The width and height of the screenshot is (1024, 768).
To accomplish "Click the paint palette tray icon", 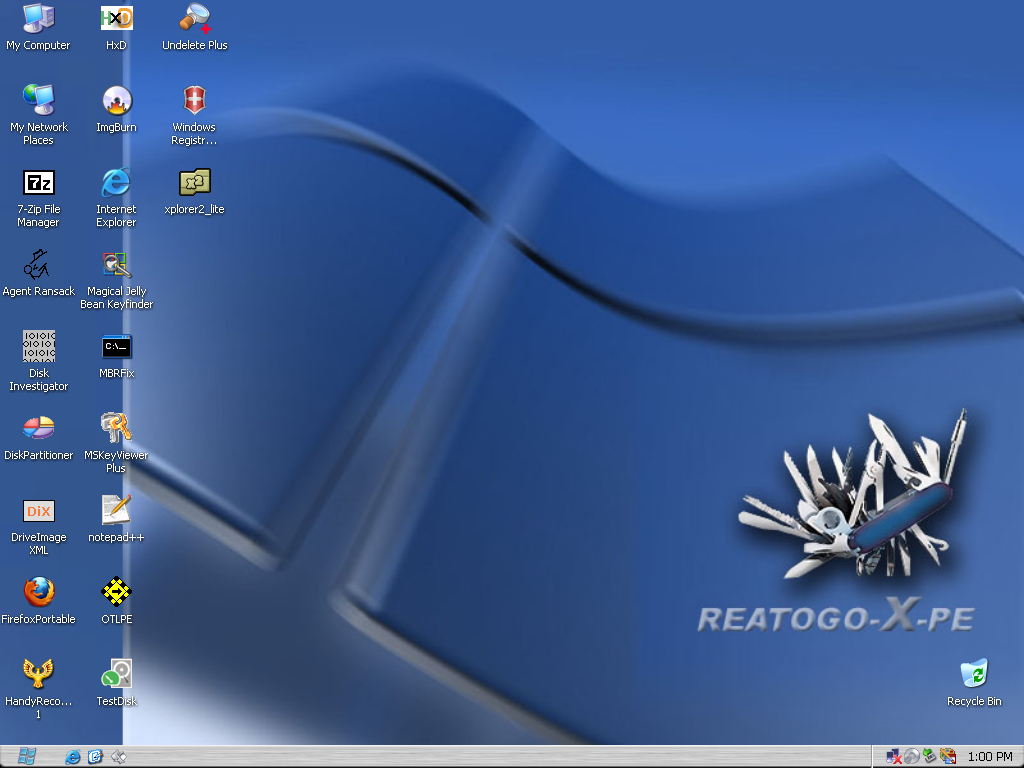I will tap(948, 757).
